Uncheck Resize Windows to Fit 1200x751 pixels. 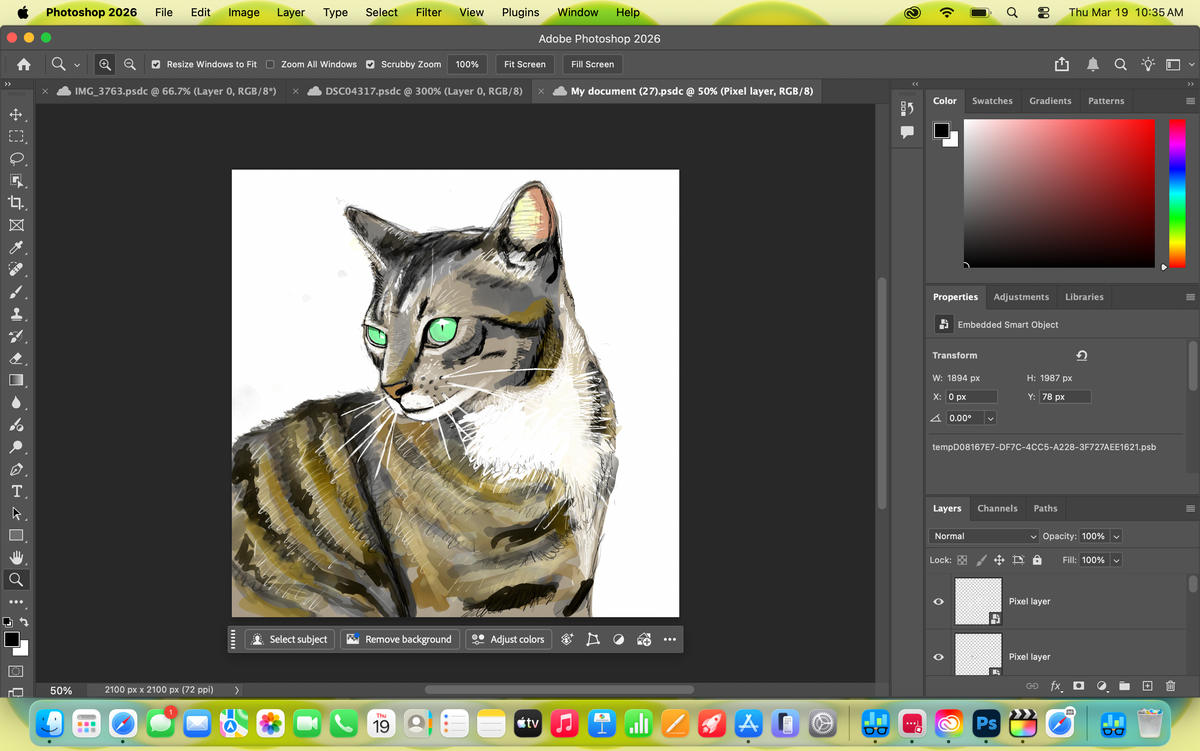[x=156, y=64]
